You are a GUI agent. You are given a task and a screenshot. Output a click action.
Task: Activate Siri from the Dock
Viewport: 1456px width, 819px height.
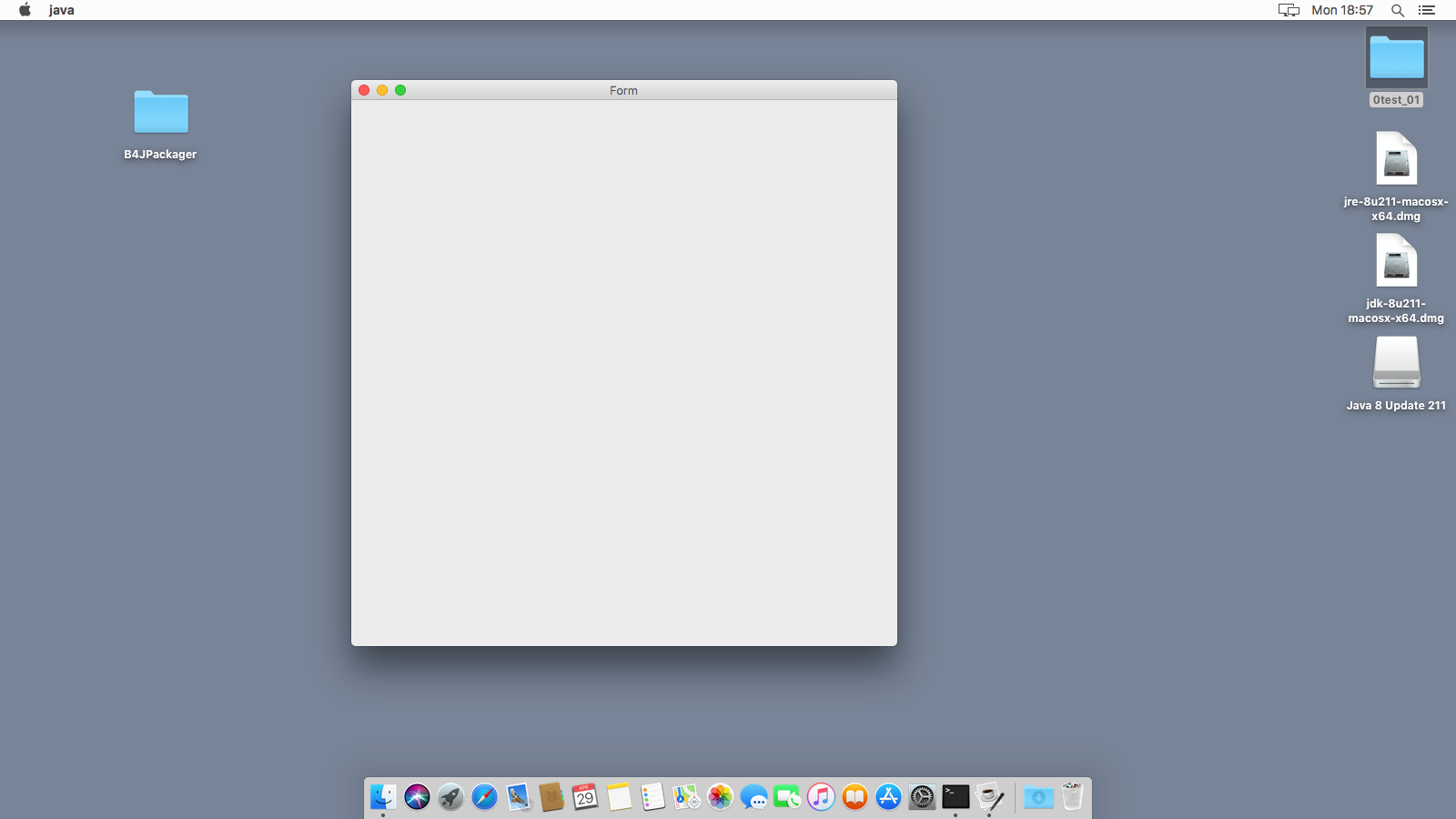click(415, 796)
